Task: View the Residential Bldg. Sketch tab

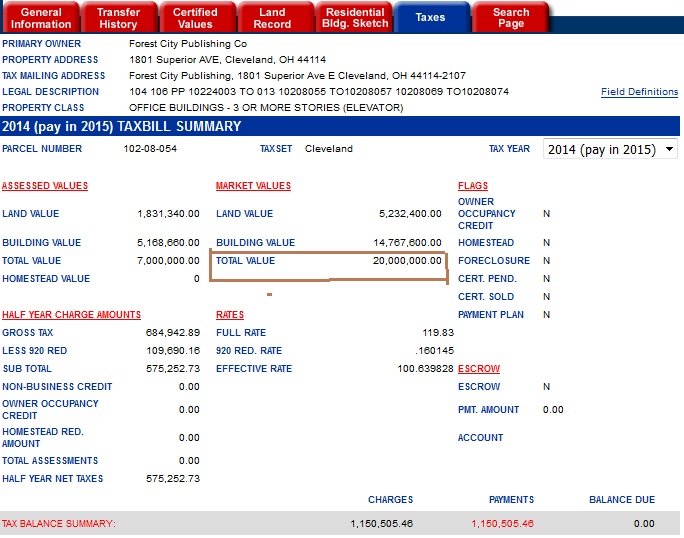Action: click(x=355, y=17)
